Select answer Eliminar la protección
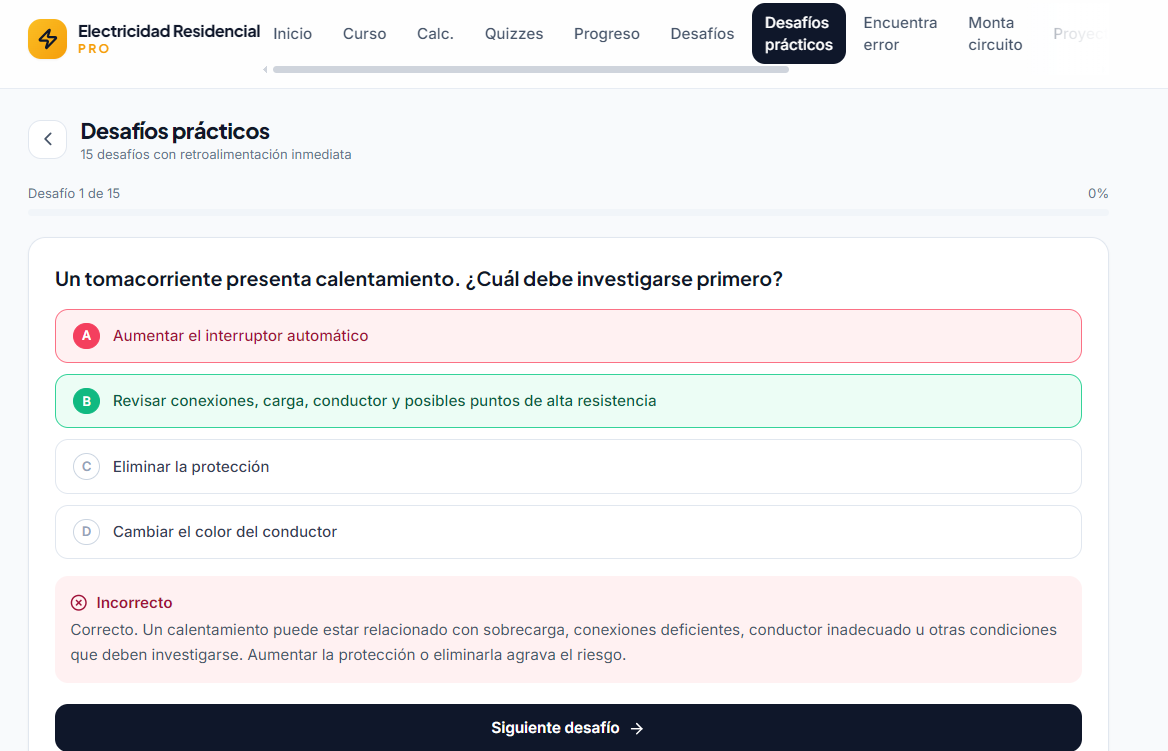The height and width of the screenshot is (751, 1168). point(568,466)
